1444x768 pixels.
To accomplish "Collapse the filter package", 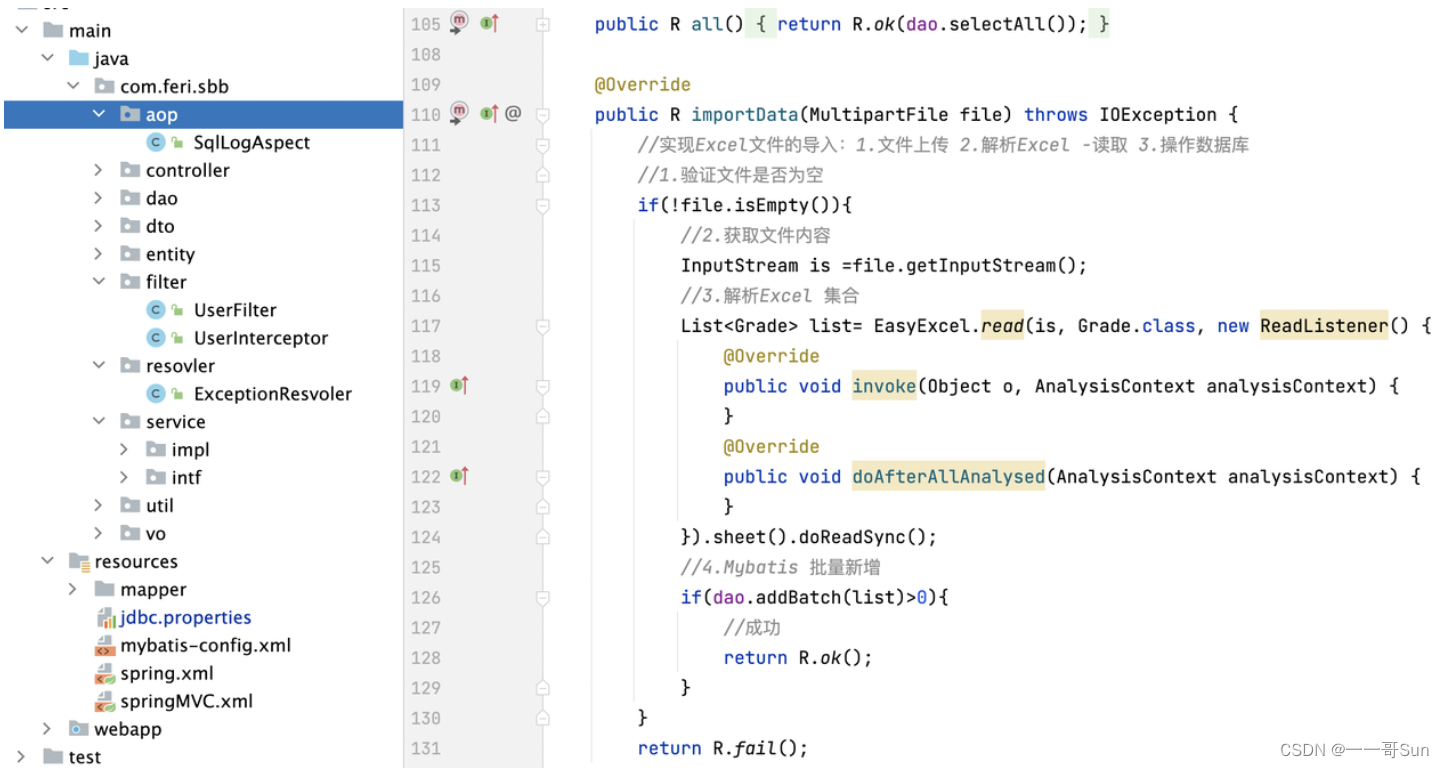I will 98,283.
